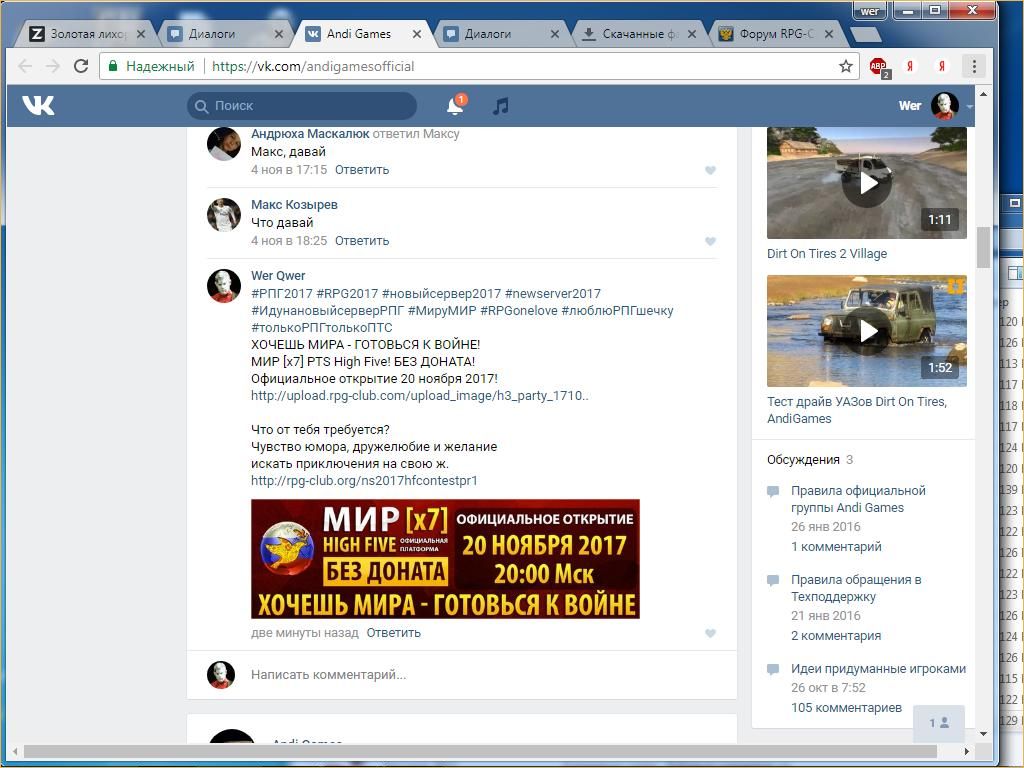Screen dimensions: 1024x768
Task: Like Макс Козырев's comment heart
Action: click(711, 242)
